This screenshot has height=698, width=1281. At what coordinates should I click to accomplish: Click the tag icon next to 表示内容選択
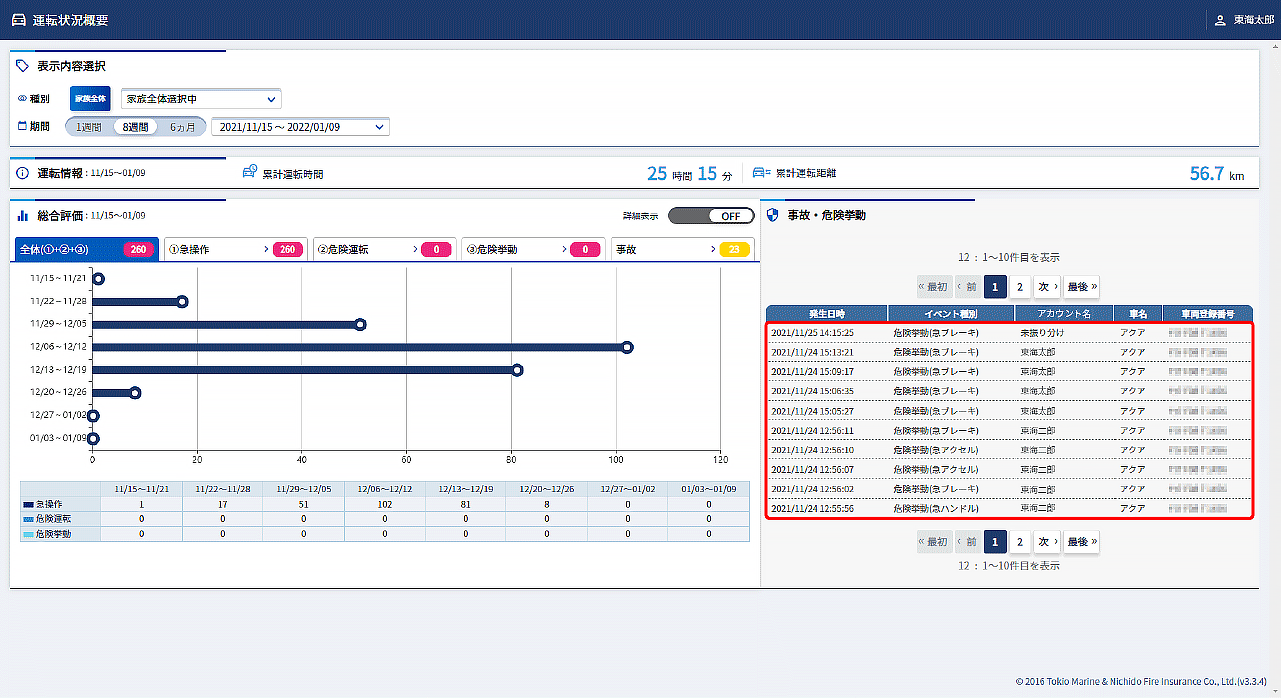23,66
